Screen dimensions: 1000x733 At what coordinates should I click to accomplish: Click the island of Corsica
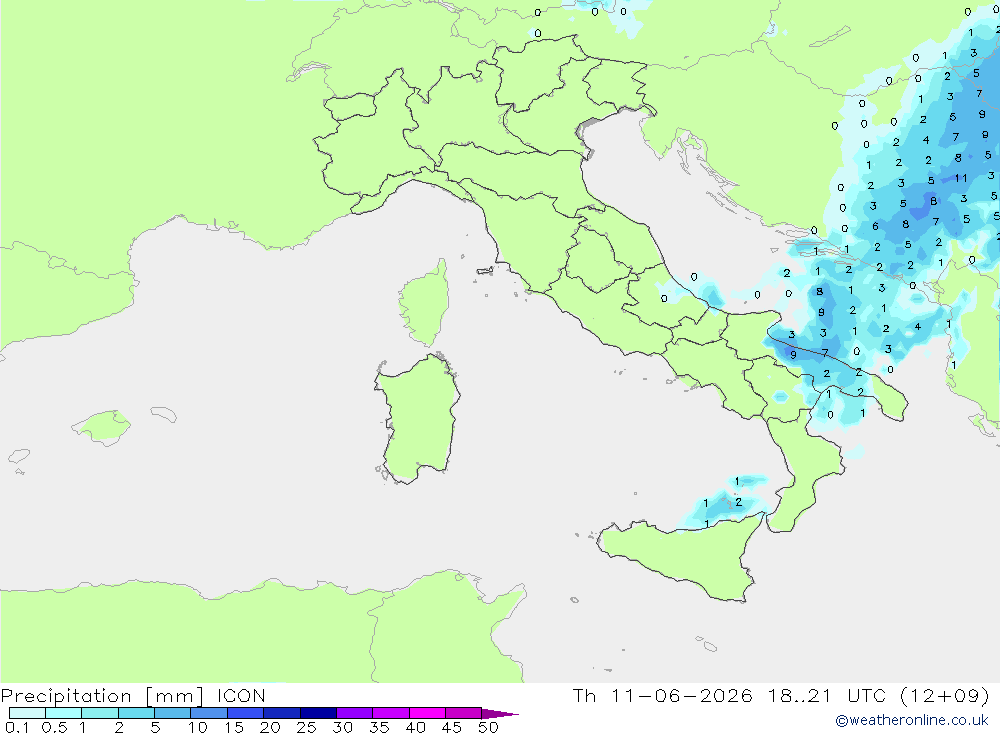click(x=424, y=303)
